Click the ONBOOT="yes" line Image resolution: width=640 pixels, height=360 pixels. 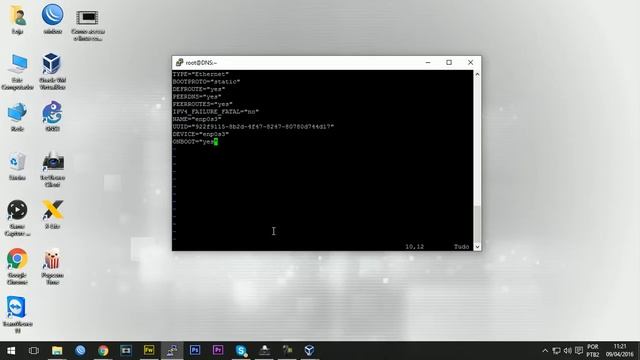click(x=195, y=142)
